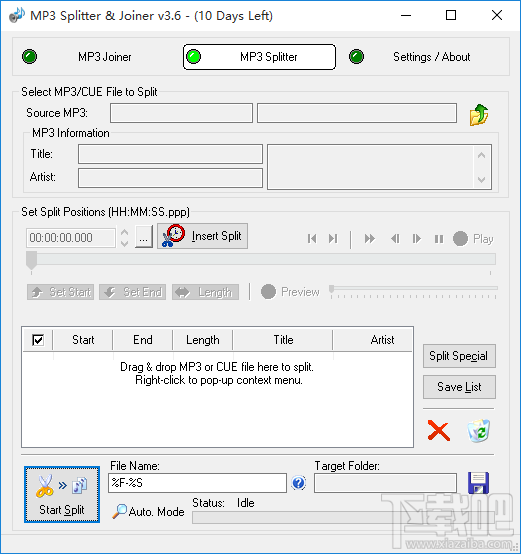Click the app icon in title bar
This screenshot has width=521, height=554.
(x=17, y=15)
